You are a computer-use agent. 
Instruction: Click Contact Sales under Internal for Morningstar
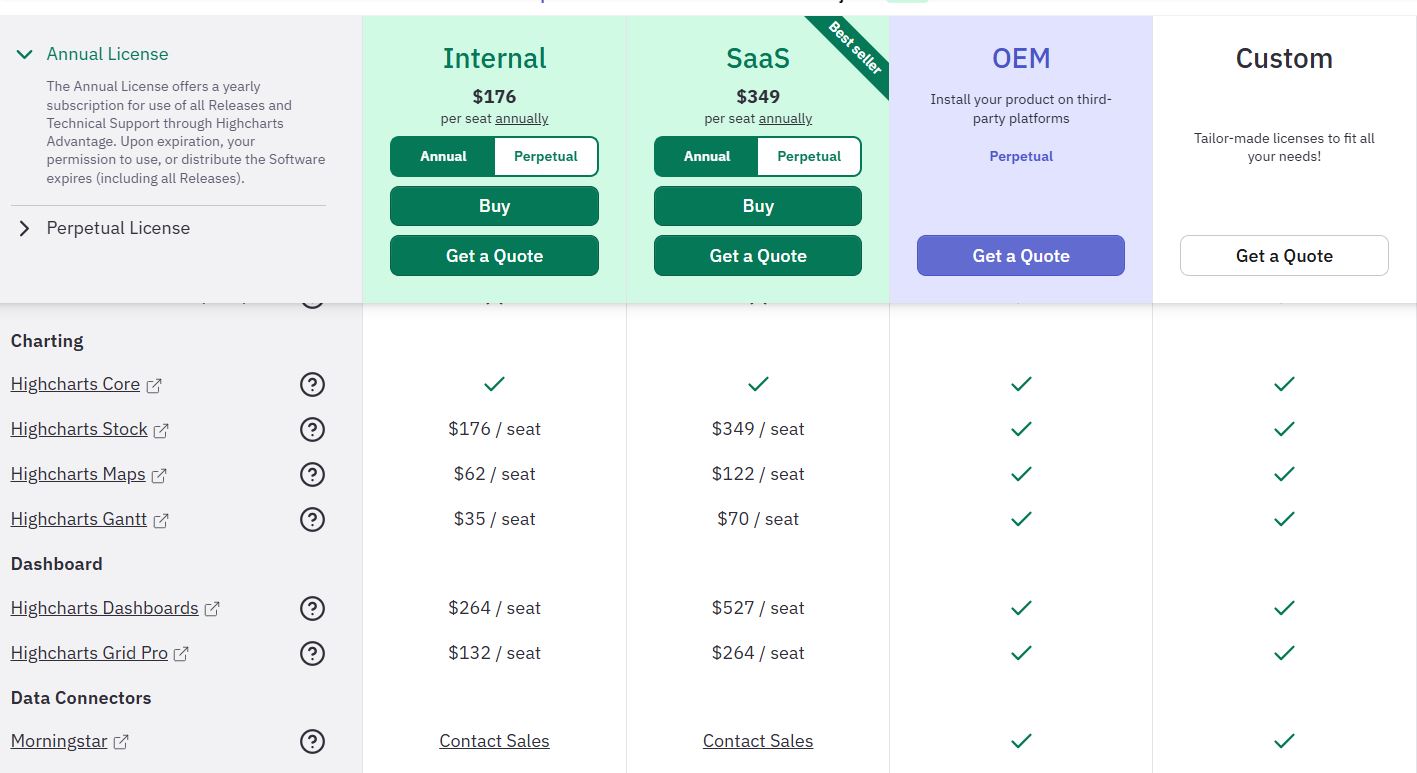tap(494, 740)
